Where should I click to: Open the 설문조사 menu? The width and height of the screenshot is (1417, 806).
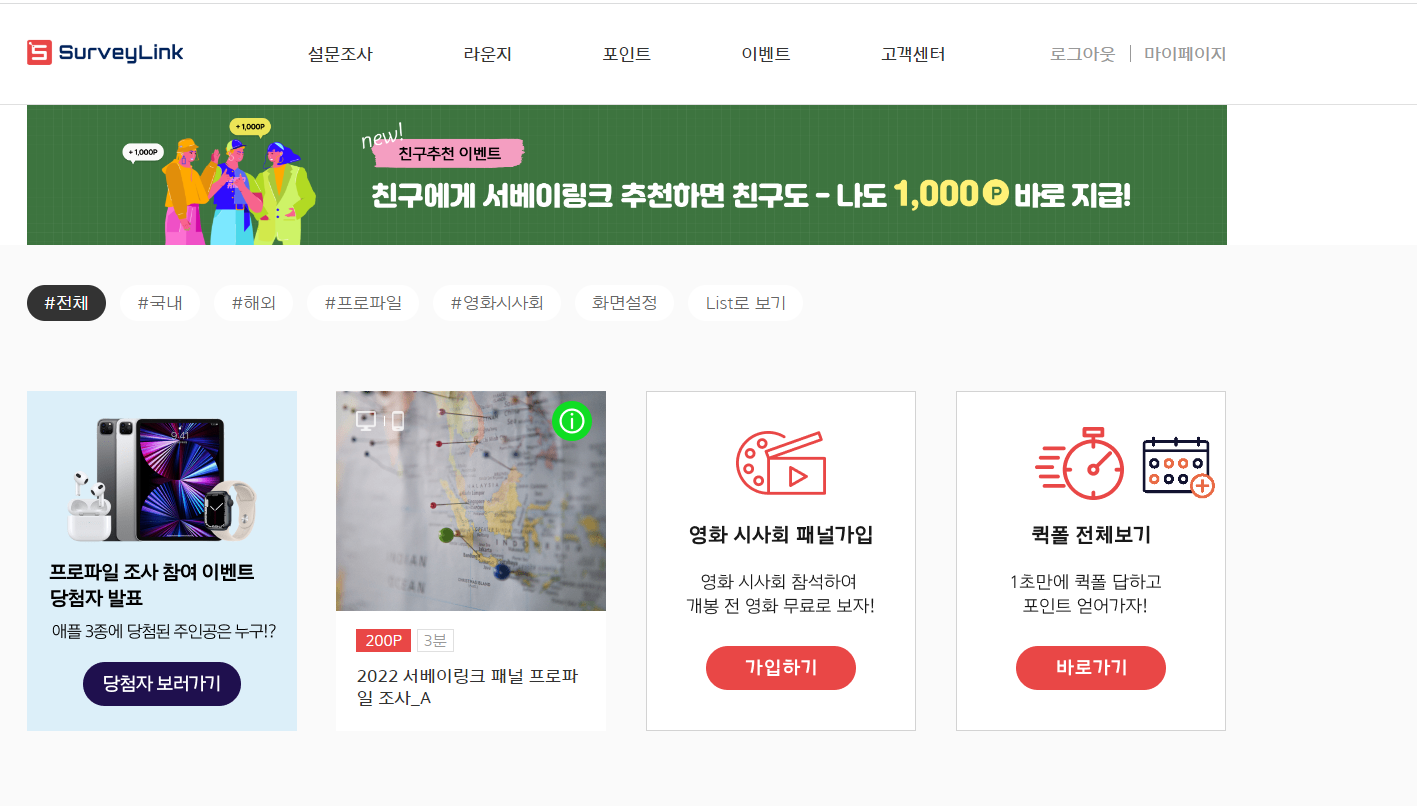[340, 54]
